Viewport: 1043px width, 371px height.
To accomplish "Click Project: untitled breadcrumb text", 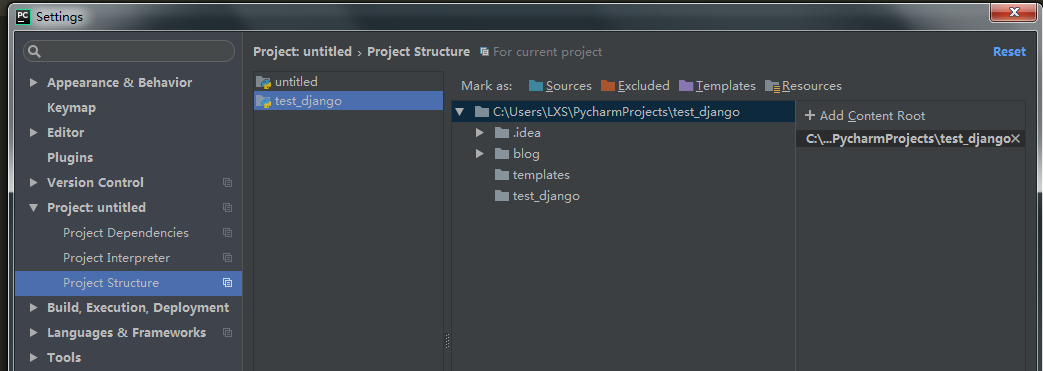I will [x=302, y=52].
